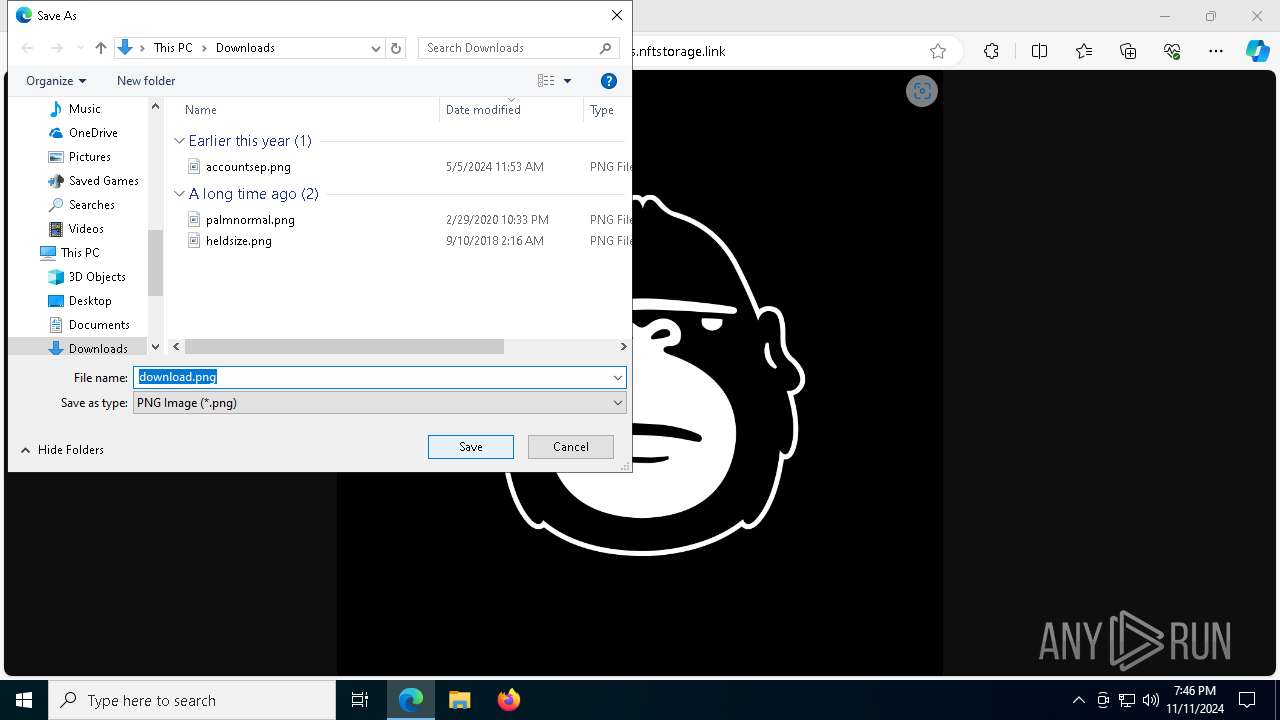The width and height of the screenshot is (1280, 720).
Task: Open File Explorer from the taskbar
Action: click(459, 700)
